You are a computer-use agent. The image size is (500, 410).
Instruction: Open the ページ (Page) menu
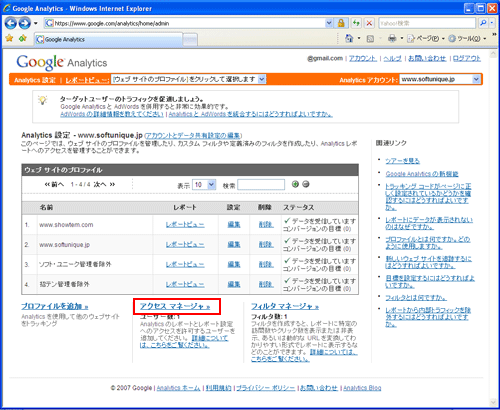(426, 39)
